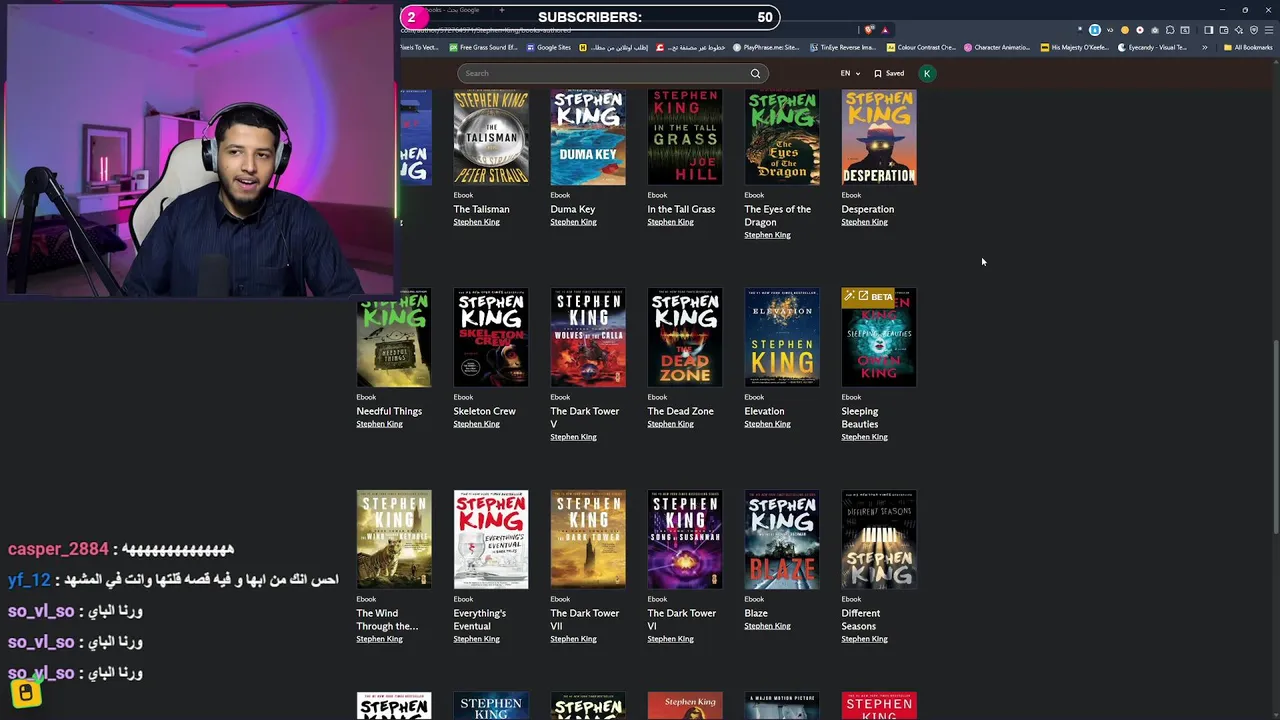Click the Blaze title link
This screenshot has height=720, width=1280.
pyautogui.click(x=756, y=613)
